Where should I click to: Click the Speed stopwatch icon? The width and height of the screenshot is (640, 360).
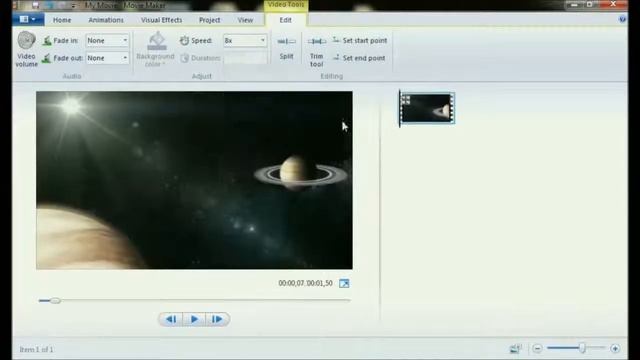click(x=184, y=40)
